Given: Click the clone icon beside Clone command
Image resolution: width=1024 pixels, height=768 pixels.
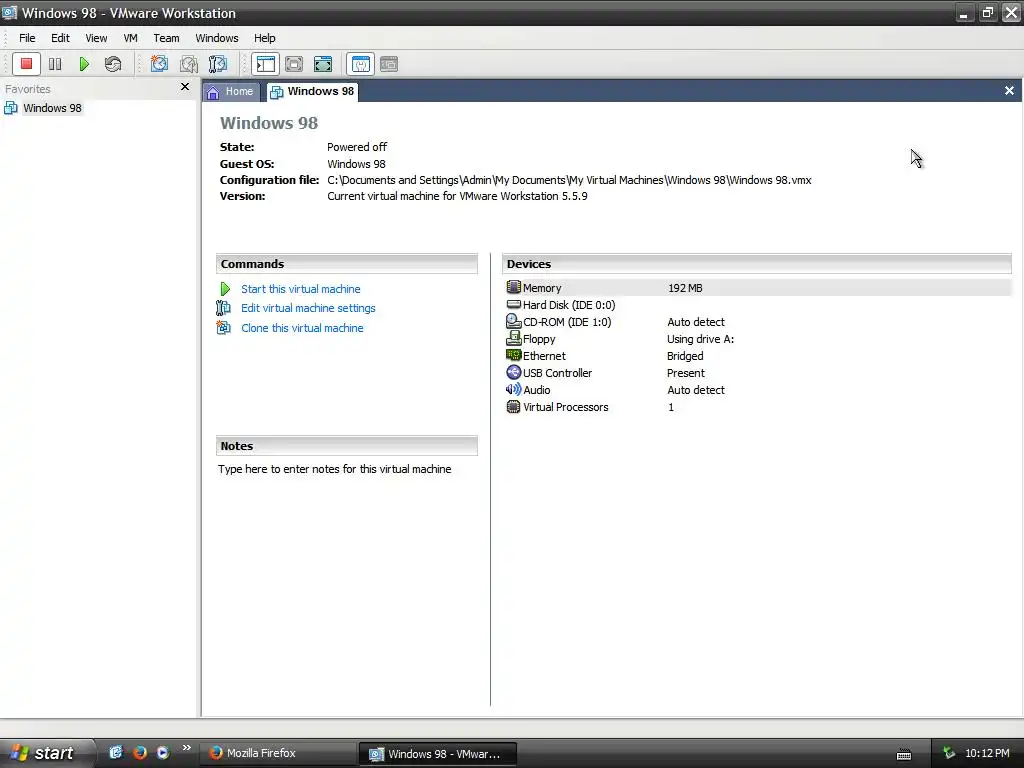Looking at the screenshot, I should click(x=223, y=327).
